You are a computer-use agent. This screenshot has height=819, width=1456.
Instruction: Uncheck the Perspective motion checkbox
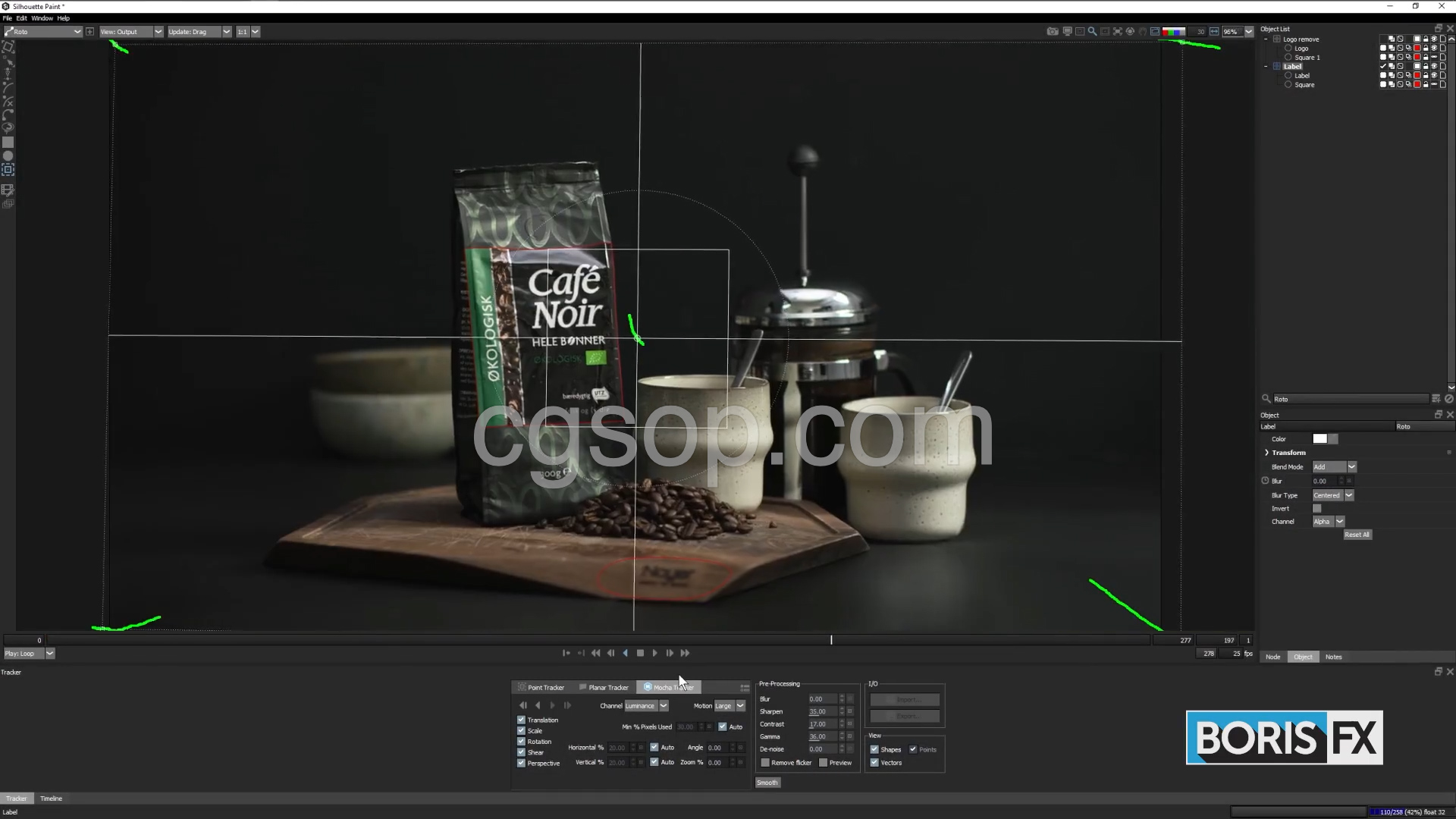click(x=521, y=763)
